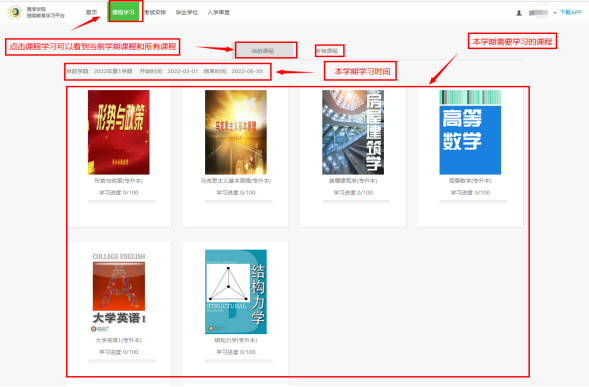Open the 形势与政策 course cover
The height and width of the screenshot is (387, 589).
pos(119,132)
